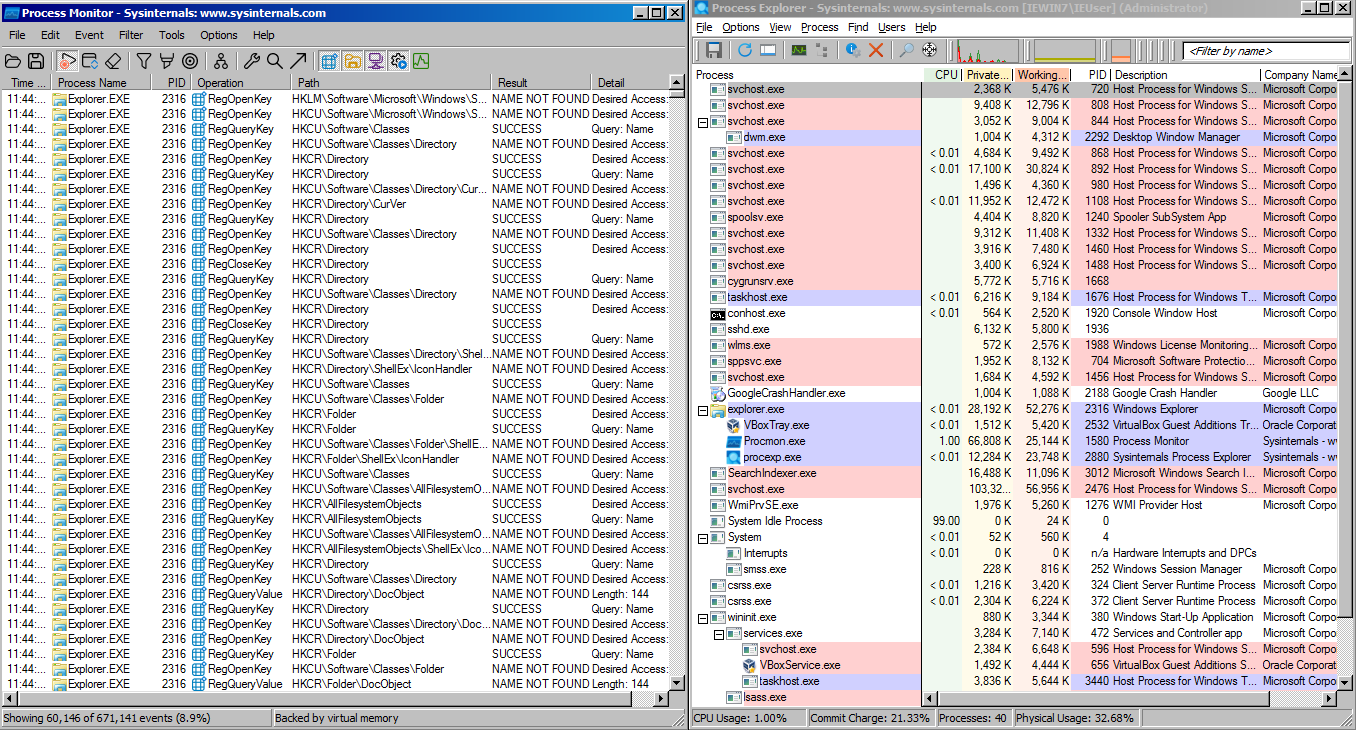Collapse the explorer.exe process tree node
Viewport: 1356px width, 730px height.
702,410
